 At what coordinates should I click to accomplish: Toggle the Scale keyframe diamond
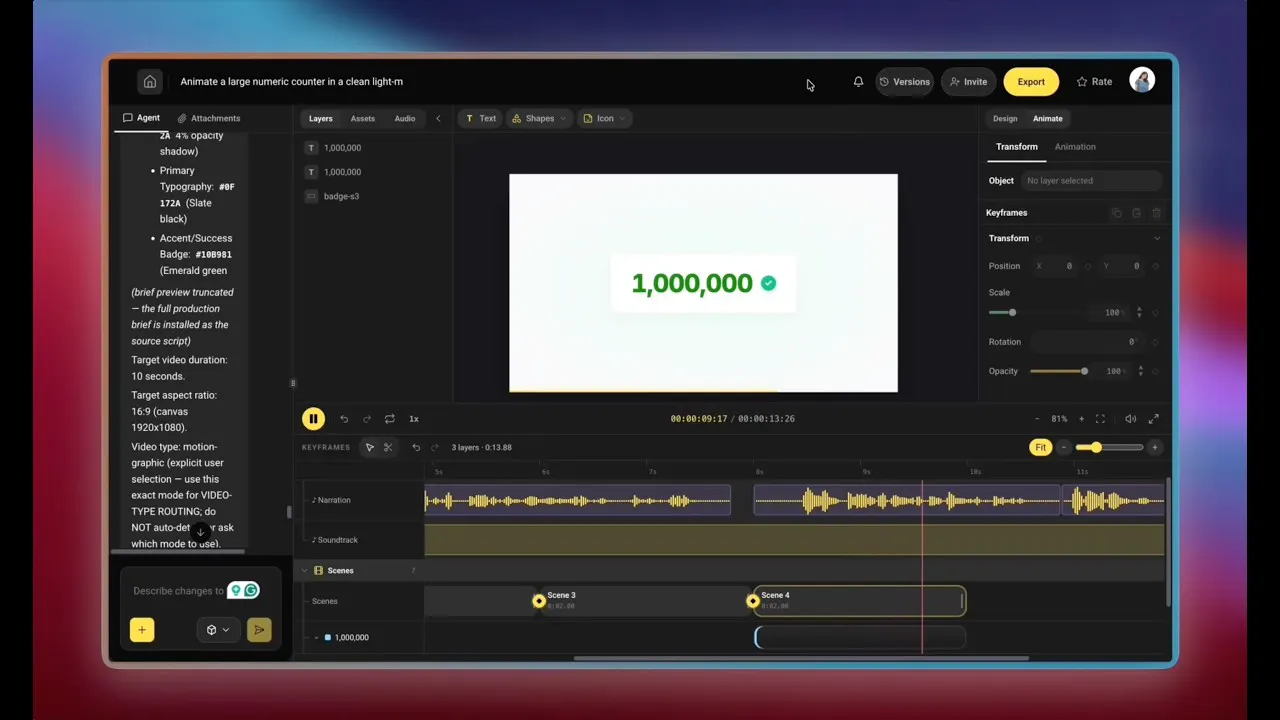coord(1156,313)
